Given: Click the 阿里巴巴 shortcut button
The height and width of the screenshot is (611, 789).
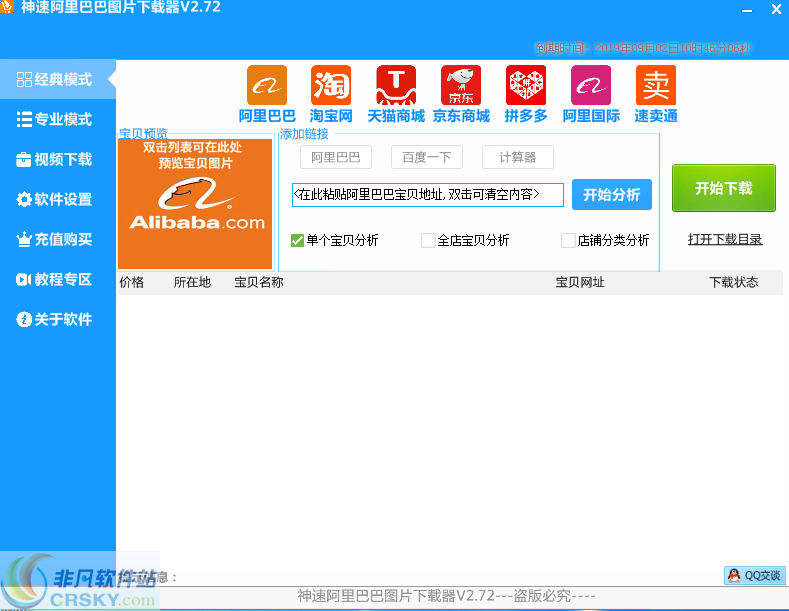Looking at the screenshot, I should click(x=336, y=158).
